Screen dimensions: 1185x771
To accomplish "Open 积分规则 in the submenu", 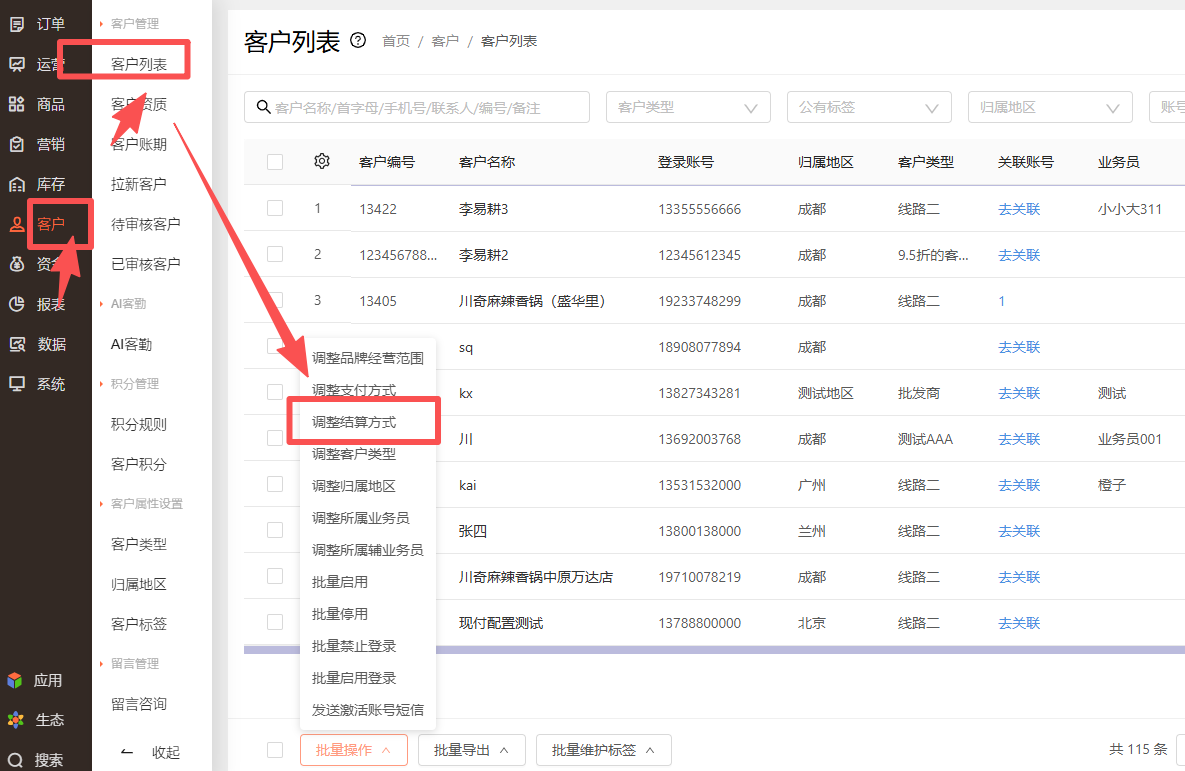I will (x=138, y=424).
